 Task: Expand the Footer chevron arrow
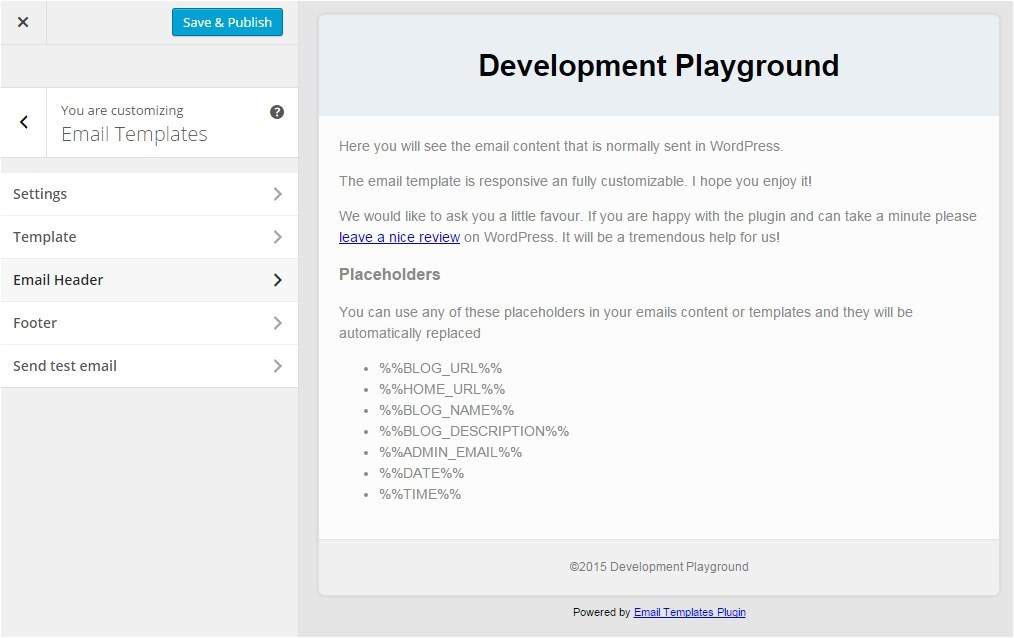click(277, 323)
